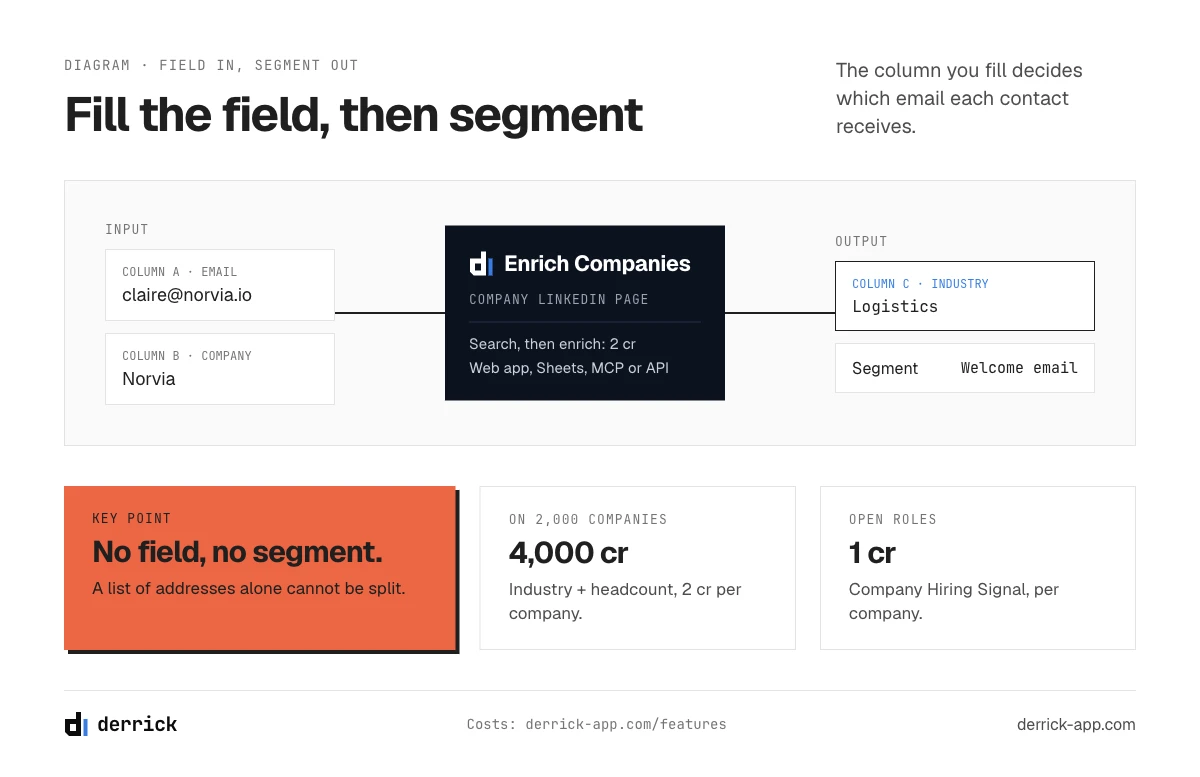1200x777 pixels.
Task: Click 'ON 2,000 COMPANIES' label
Action: pyautogui.click(x=588, y=519)
